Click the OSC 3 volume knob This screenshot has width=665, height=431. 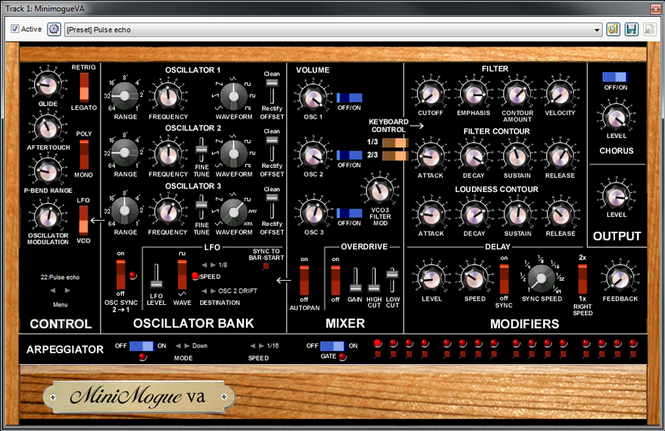click(313, 213)
